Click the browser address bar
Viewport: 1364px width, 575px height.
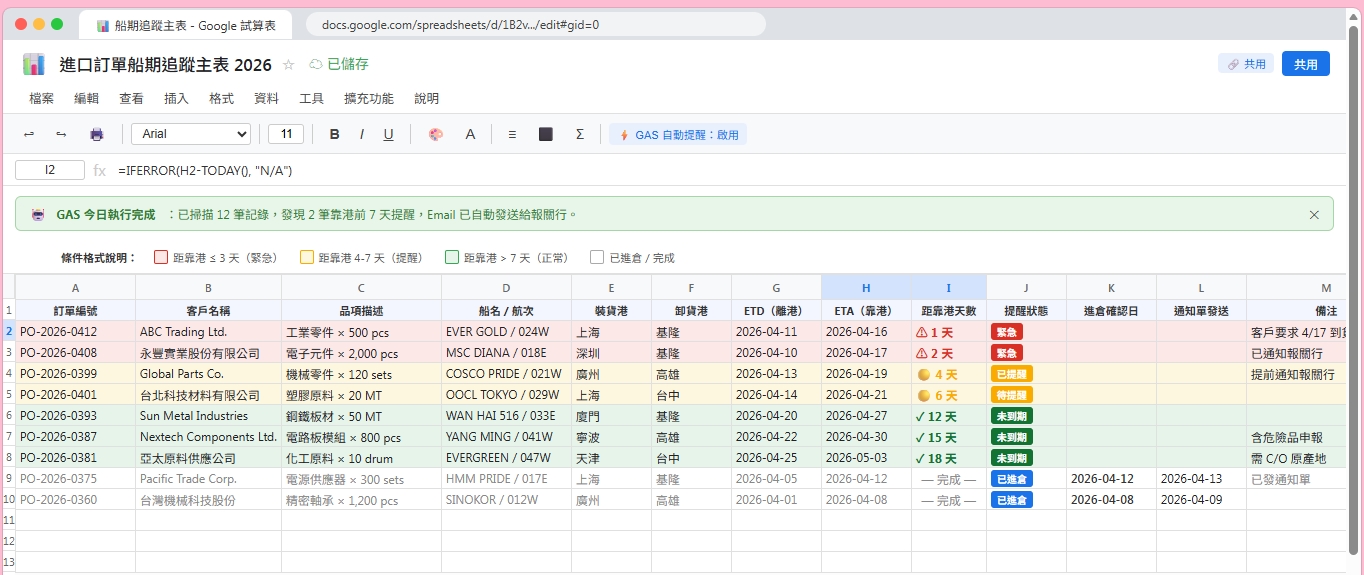click(535, 24)
